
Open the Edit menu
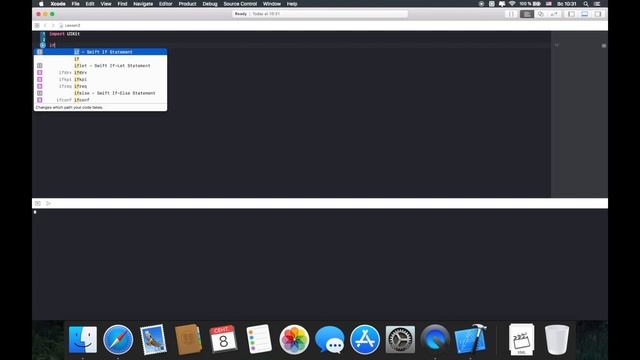point(90,4)
